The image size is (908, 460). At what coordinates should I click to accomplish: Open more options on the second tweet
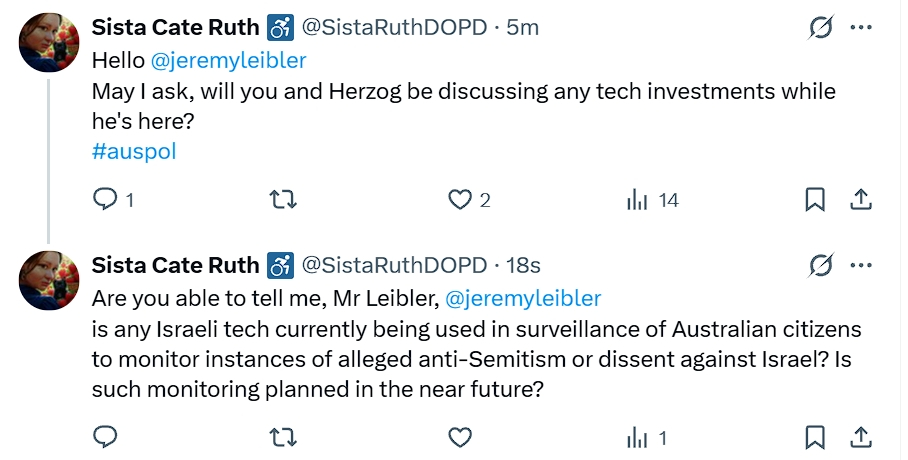860,265
